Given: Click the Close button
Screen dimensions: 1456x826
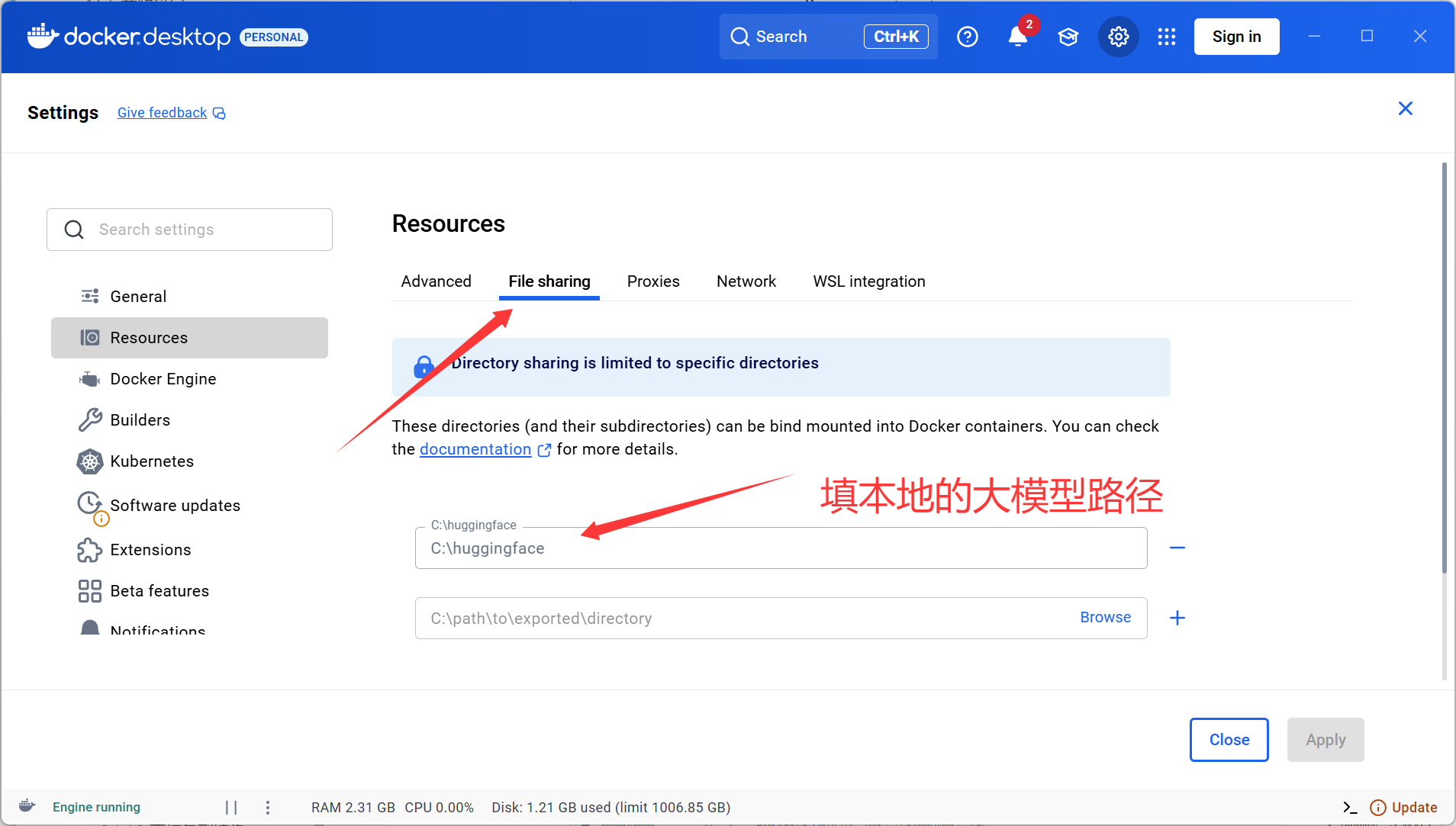Looking at the screenshot, I should pos(1229,740).
